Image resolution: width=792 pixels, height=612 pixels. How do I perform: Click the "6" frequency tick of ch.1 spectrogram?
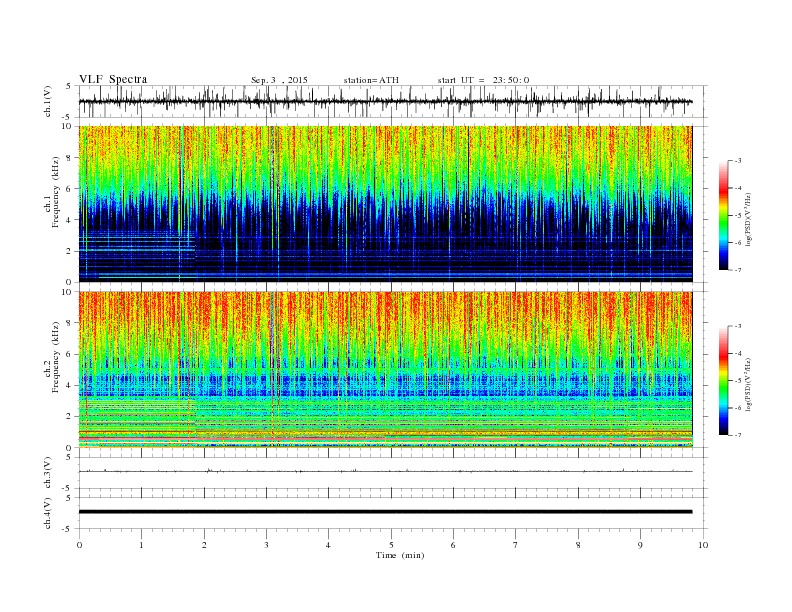click(x=69, y=189)
